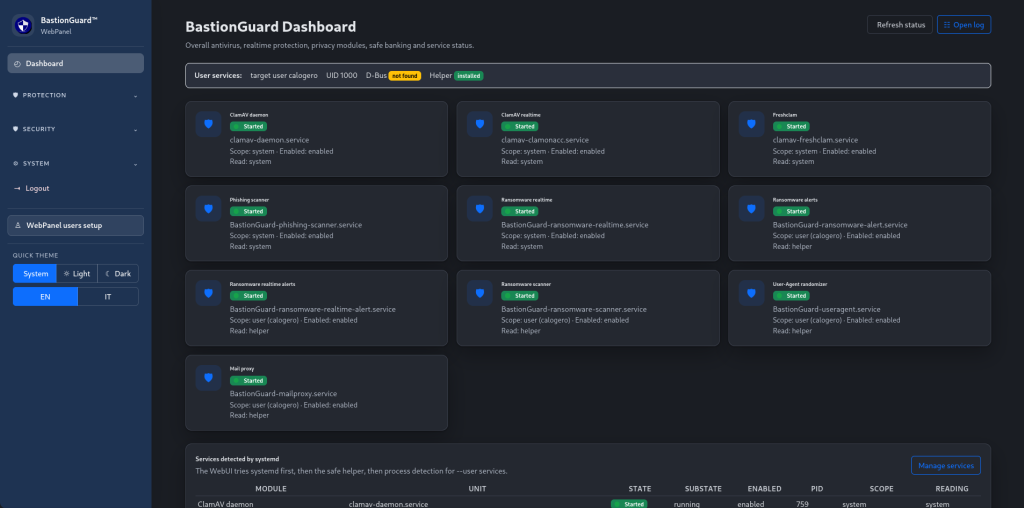Click the Started badge on Mail proxy card
This screenshot has height=508, width=1024.
click(248, 381)
